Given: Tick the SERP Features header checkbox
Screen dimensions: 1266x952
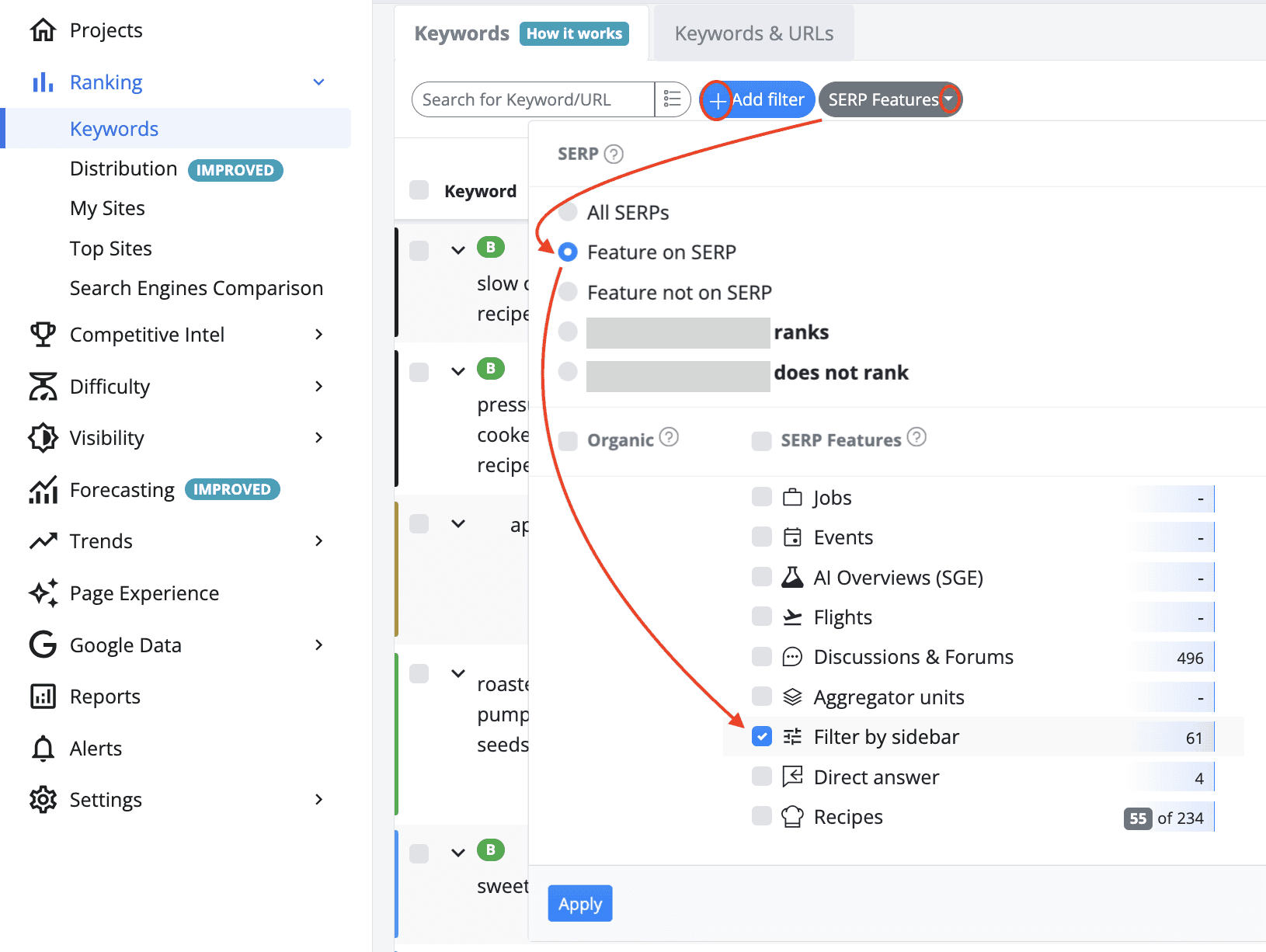Looking at the screenshot, I should [x=761, y=441].
